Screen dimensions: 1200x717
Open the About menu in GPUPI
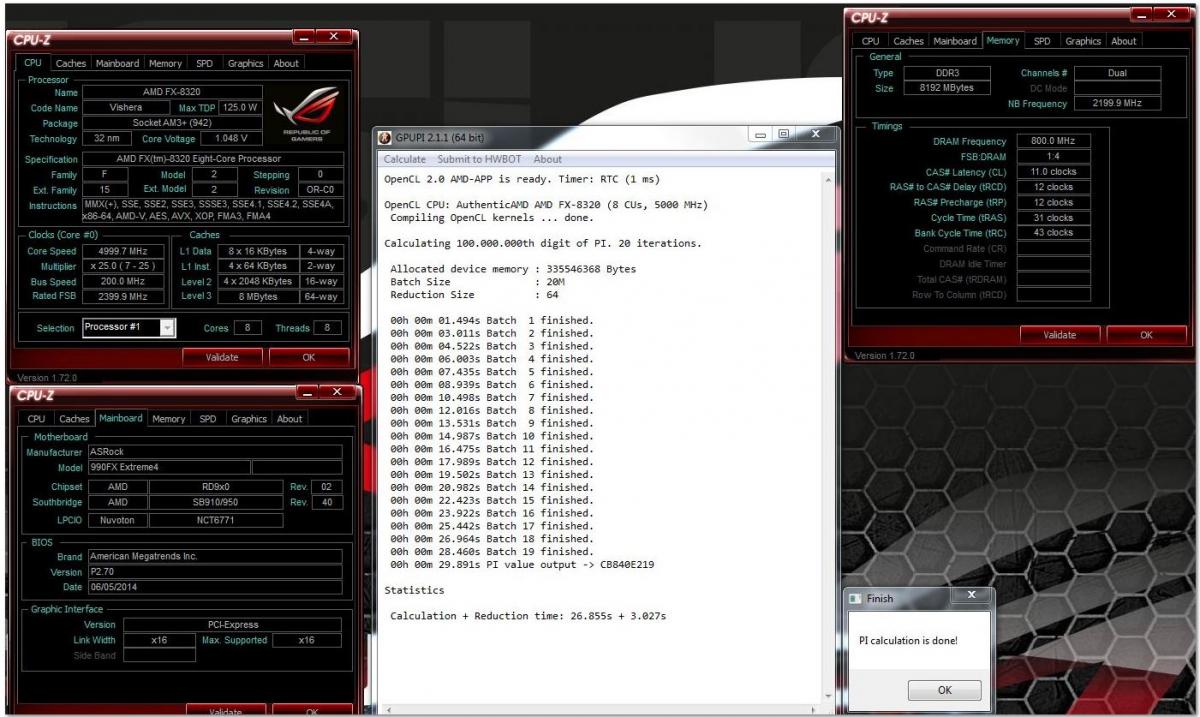pos(547,159)
